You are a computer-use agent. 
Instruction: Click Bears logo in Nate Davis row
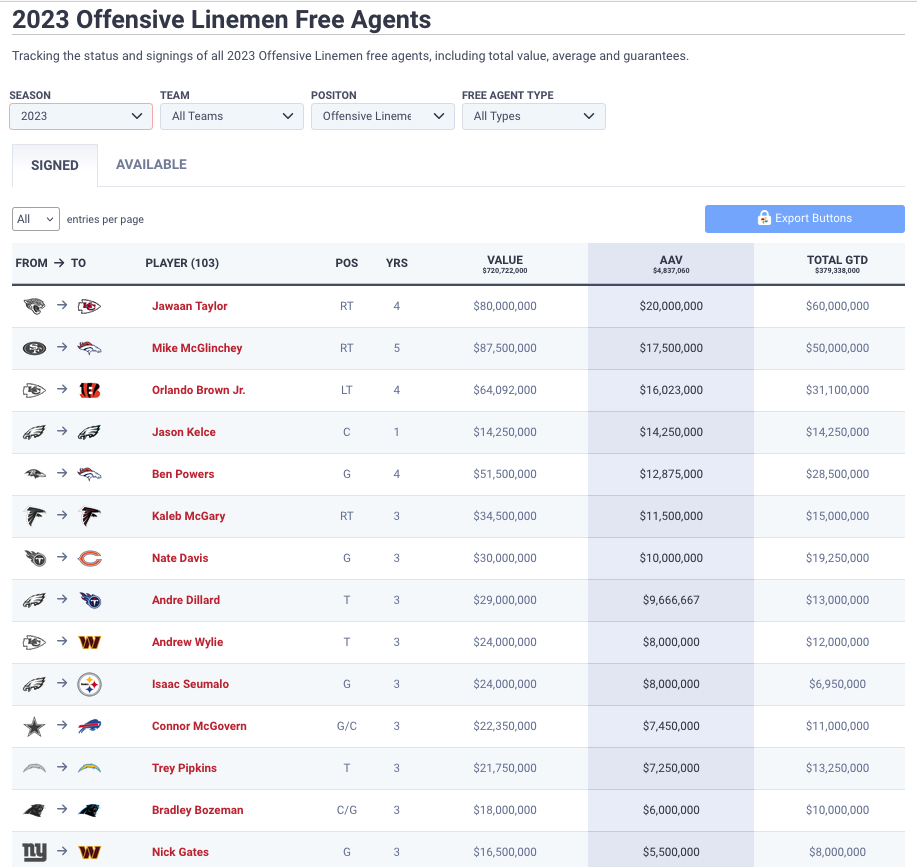[x=89, y=558]
